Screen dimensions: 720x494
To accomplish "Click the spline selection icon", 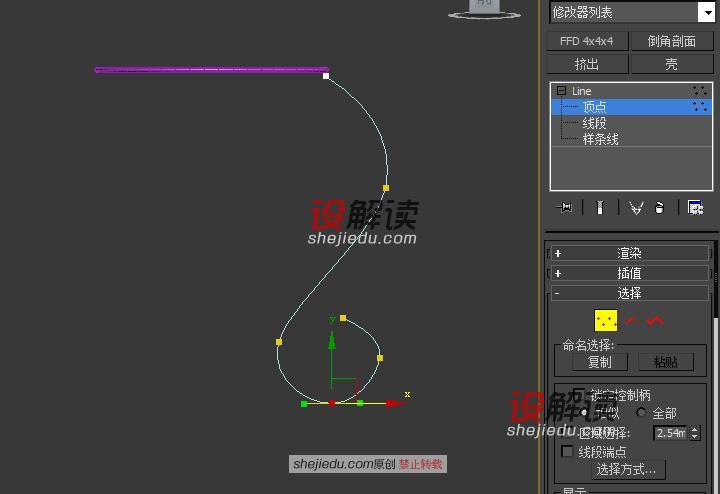I will click(655, 320).
